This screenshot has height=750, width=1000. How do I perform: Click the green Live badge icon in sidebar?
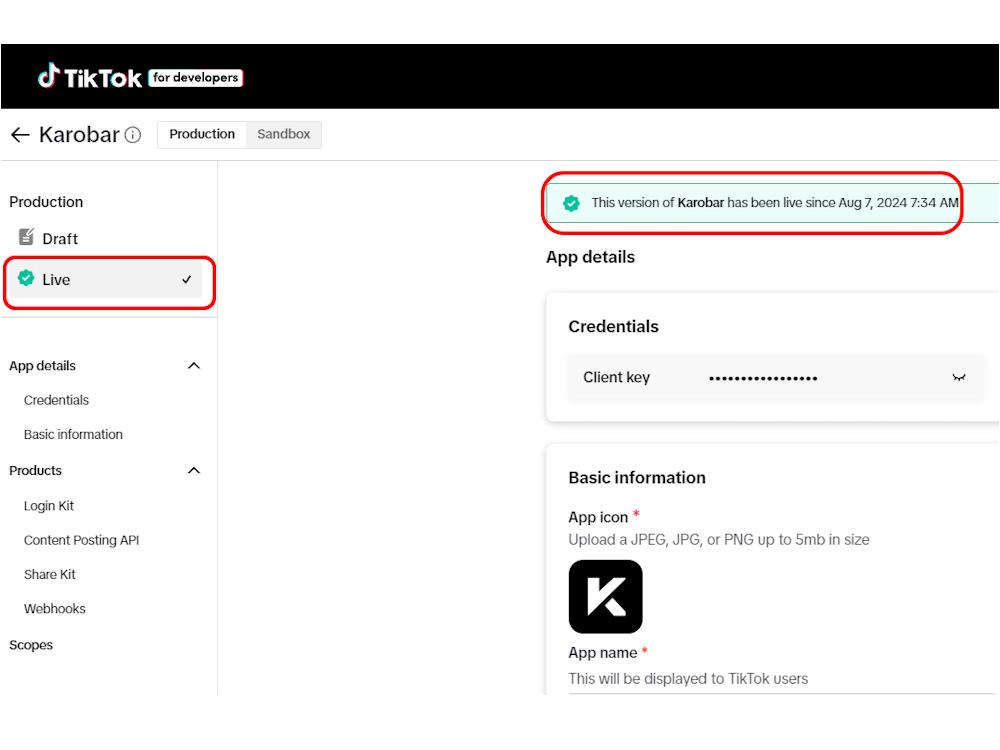tap(26, 278)
